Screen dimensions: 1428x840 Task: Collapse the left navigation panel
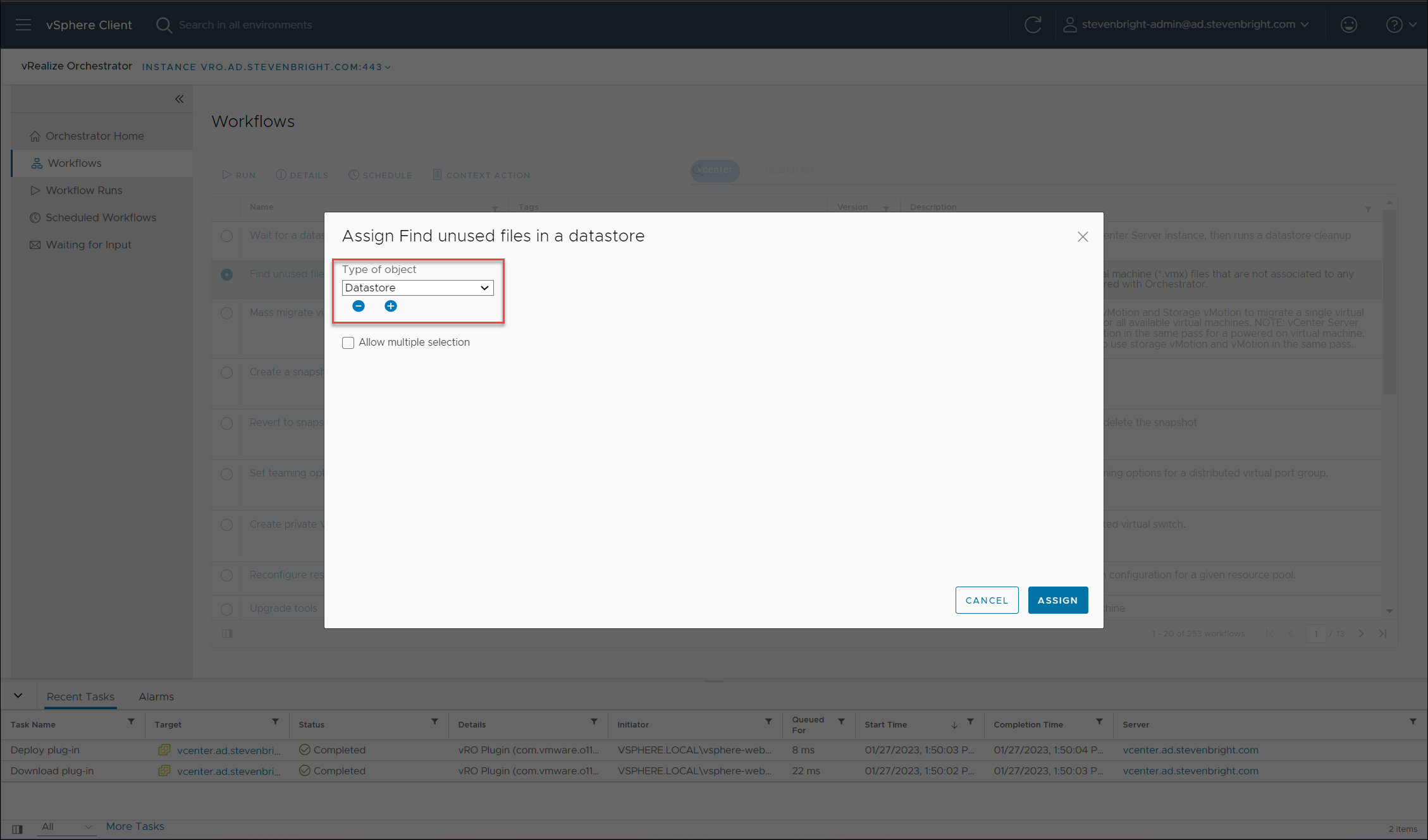point(179,99)
